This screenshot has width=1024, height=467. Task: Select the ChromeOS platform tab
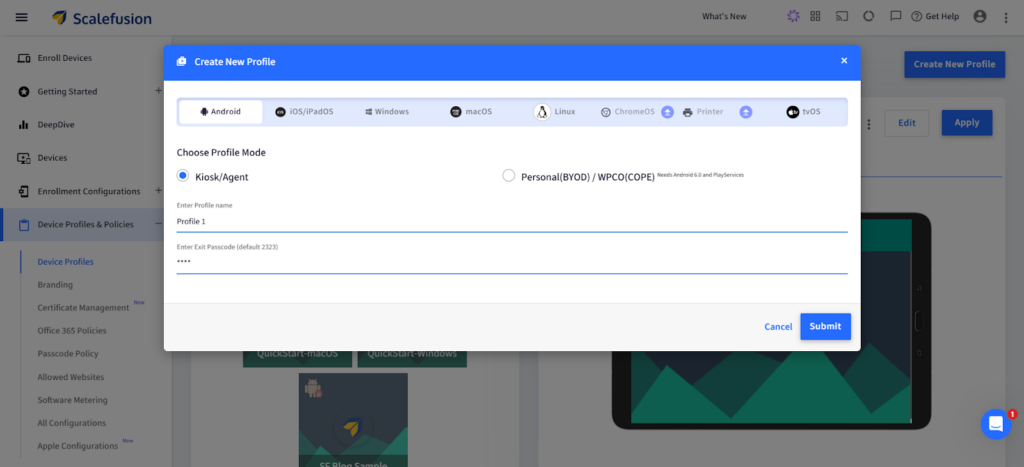pos(628,112)
